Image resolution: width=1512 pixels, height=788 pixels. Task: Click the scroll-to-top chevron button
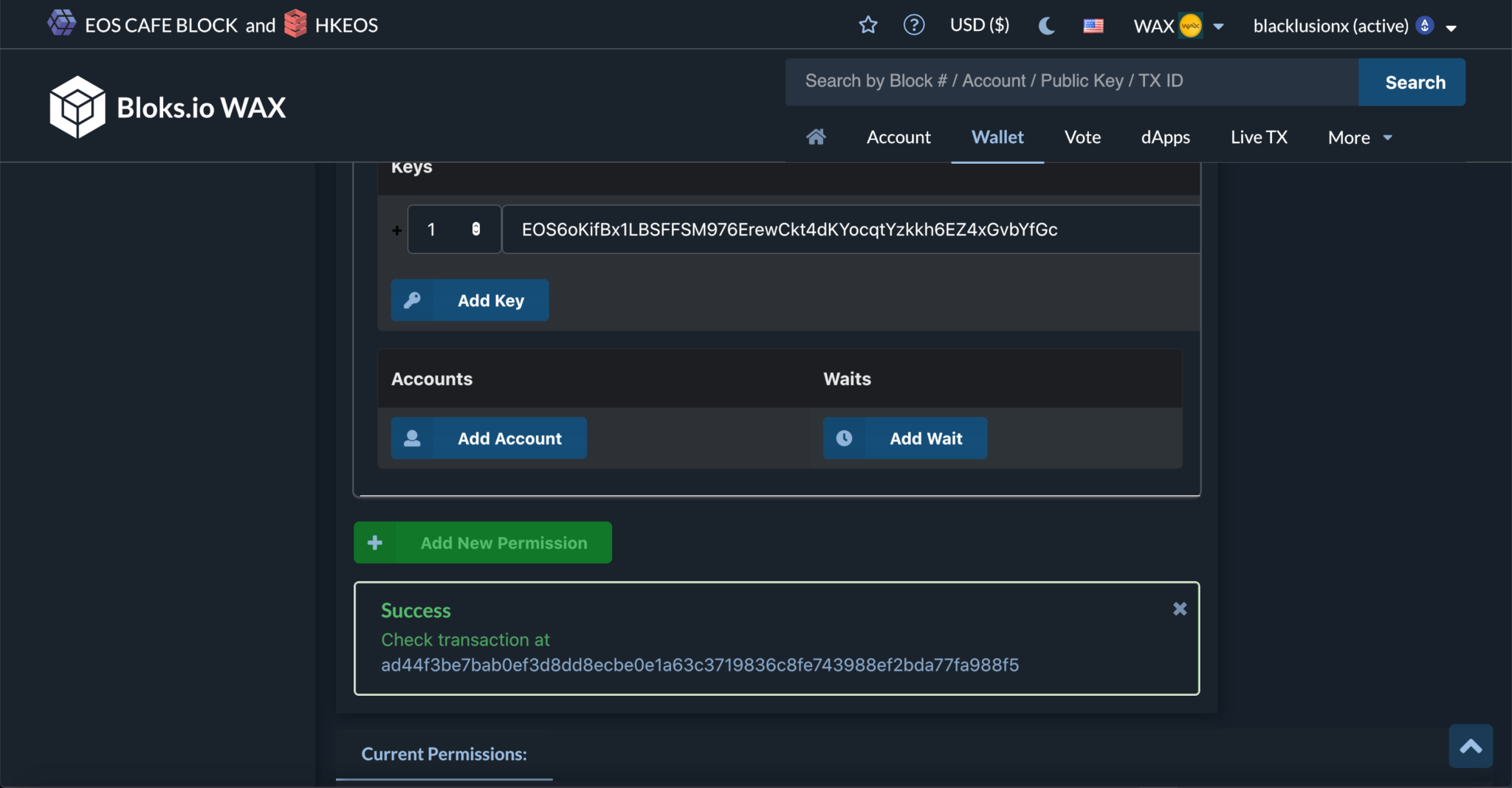click(x=1471, y=746)
